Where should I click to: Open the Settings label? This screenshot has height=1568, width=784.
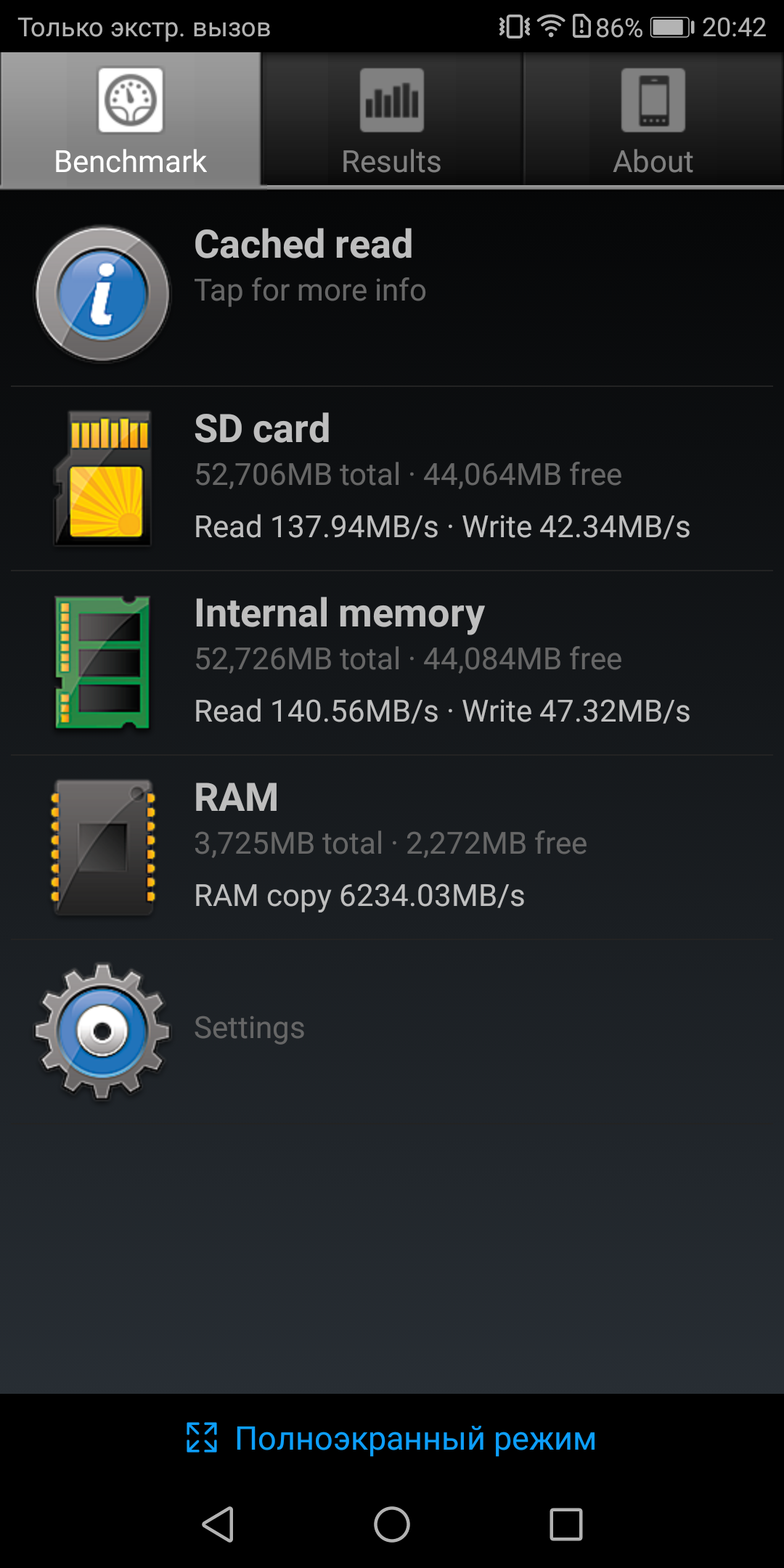[249, 1028]
